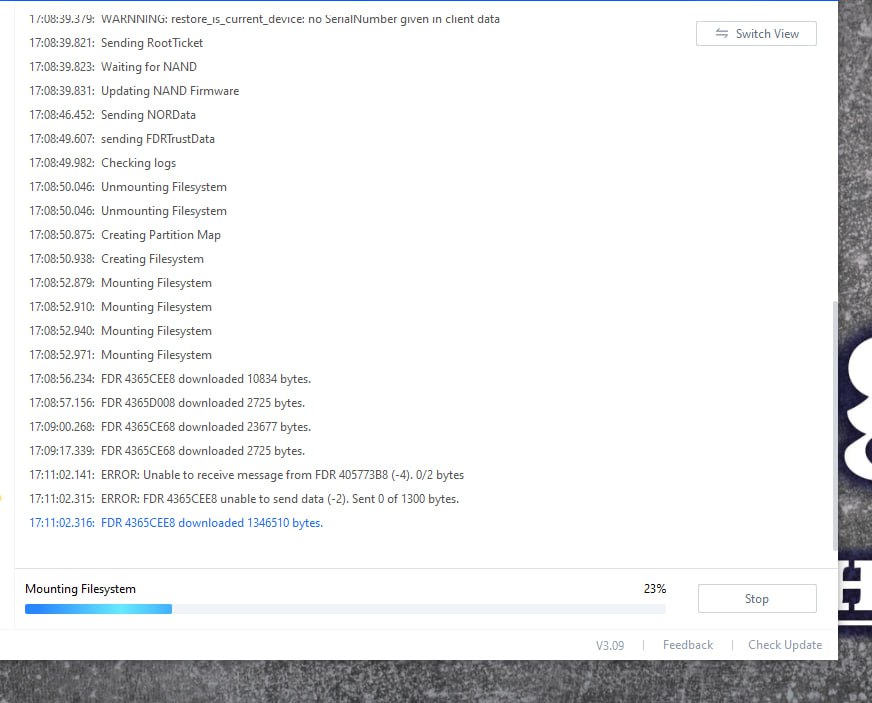Screen dimensions: 872x703
Task: Click the log panel vertical scrollbar
Action: click(x=834, y=425)
